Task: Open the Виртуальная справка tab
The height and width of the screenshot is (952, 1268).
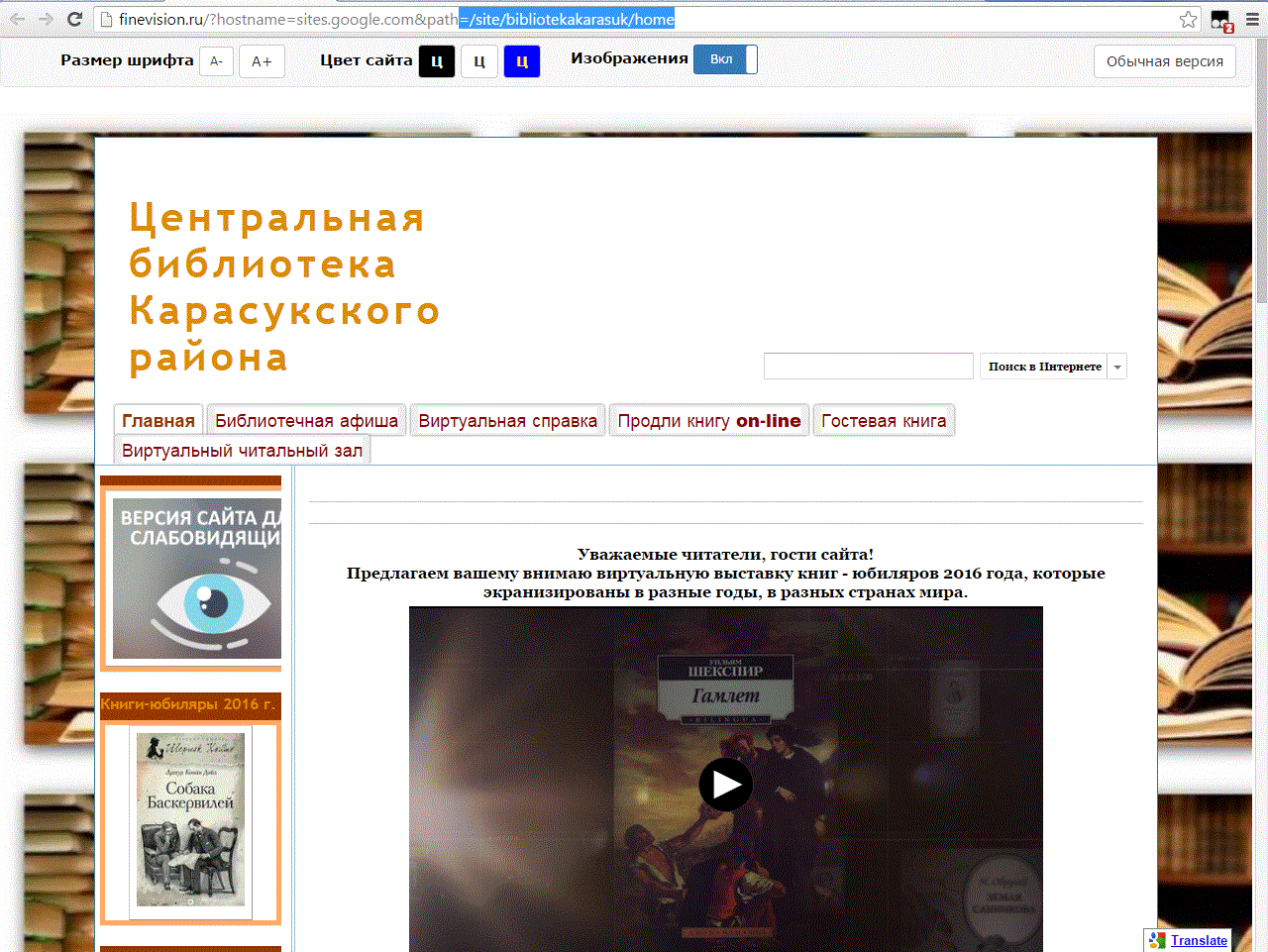Action: [x=508, y=421]
